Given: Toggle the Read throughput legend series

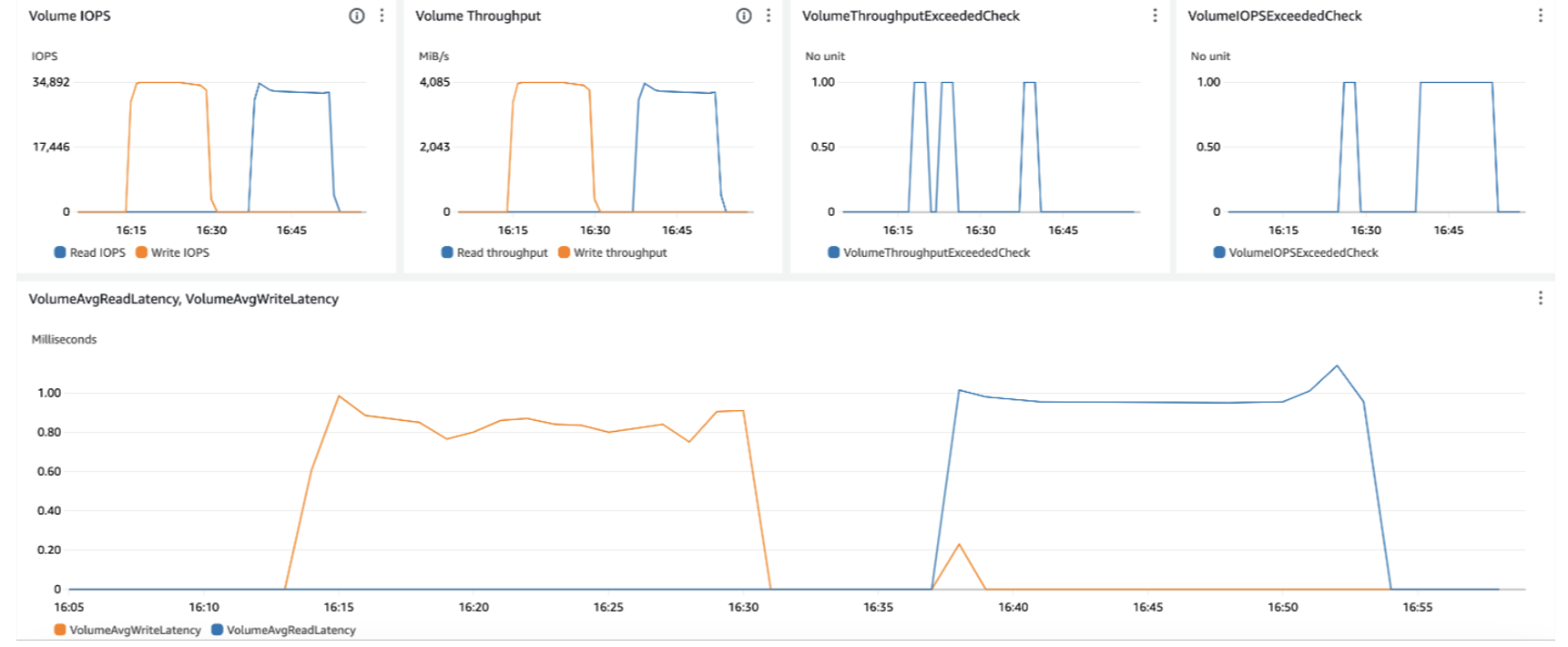Looking at the screenshot, I should pos(494,252).
